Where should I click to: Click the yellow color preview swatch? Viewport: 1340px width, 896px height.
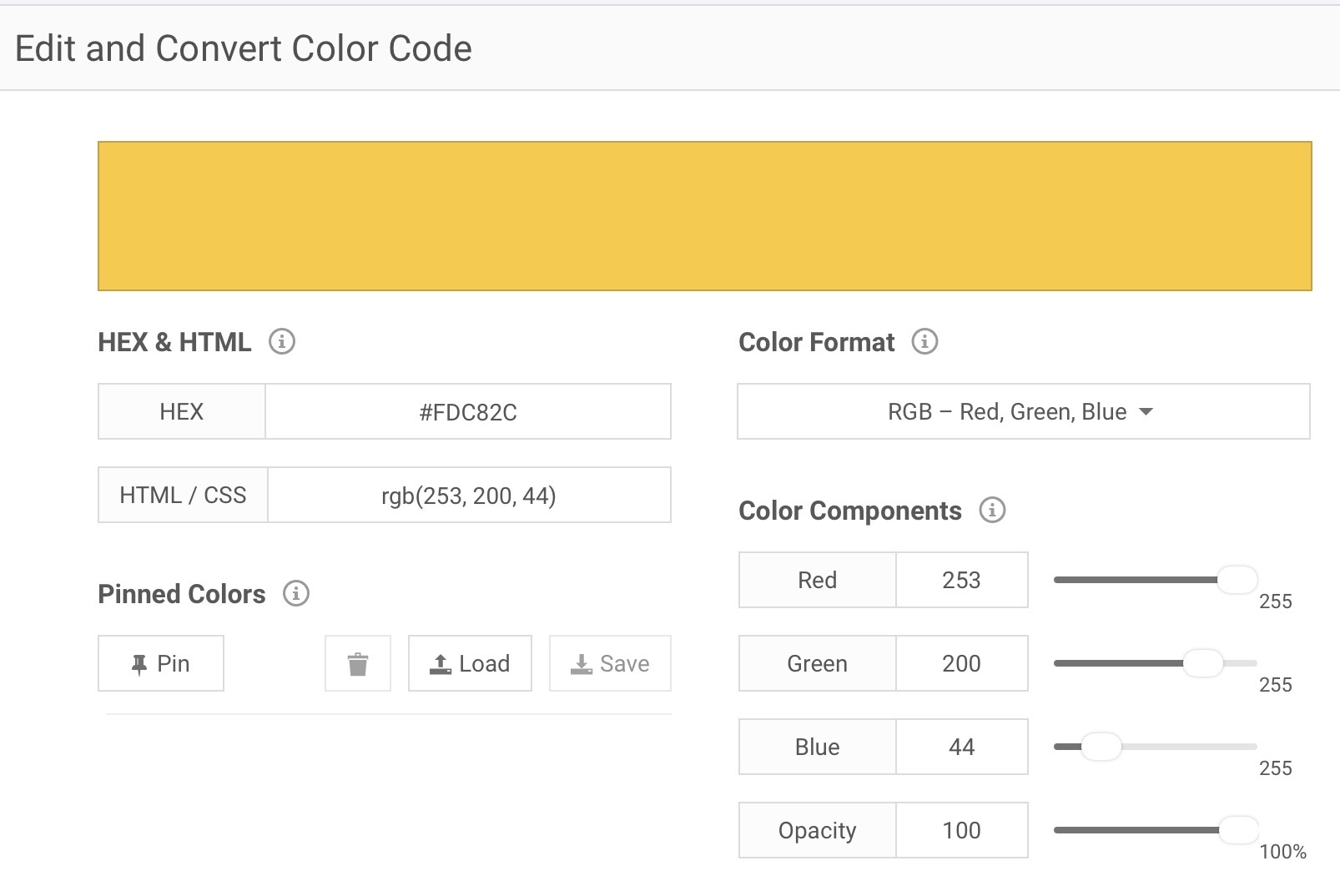click(x=705, y=216)
